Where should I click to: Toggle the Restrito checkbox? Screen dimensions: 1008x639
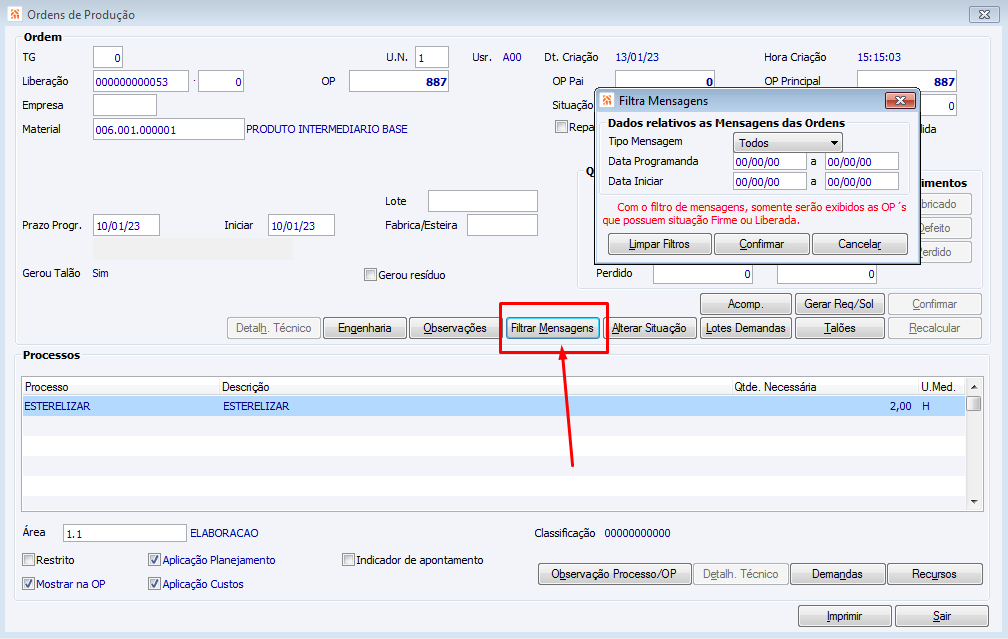tap(28, 559)
